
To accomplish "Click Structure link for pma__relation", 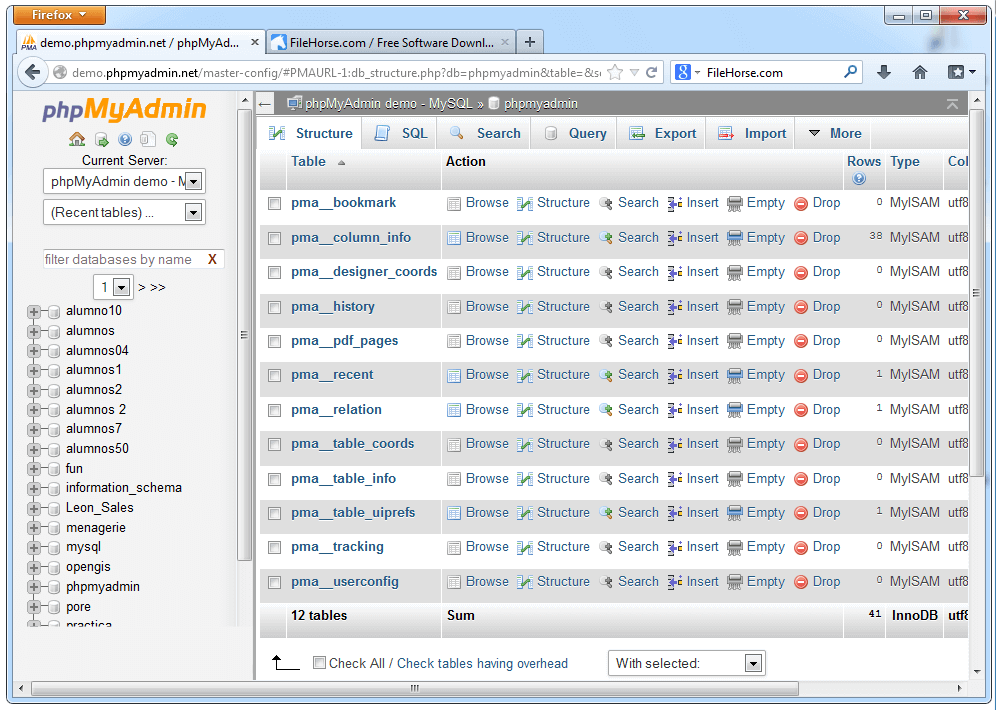I will [563, 410].
